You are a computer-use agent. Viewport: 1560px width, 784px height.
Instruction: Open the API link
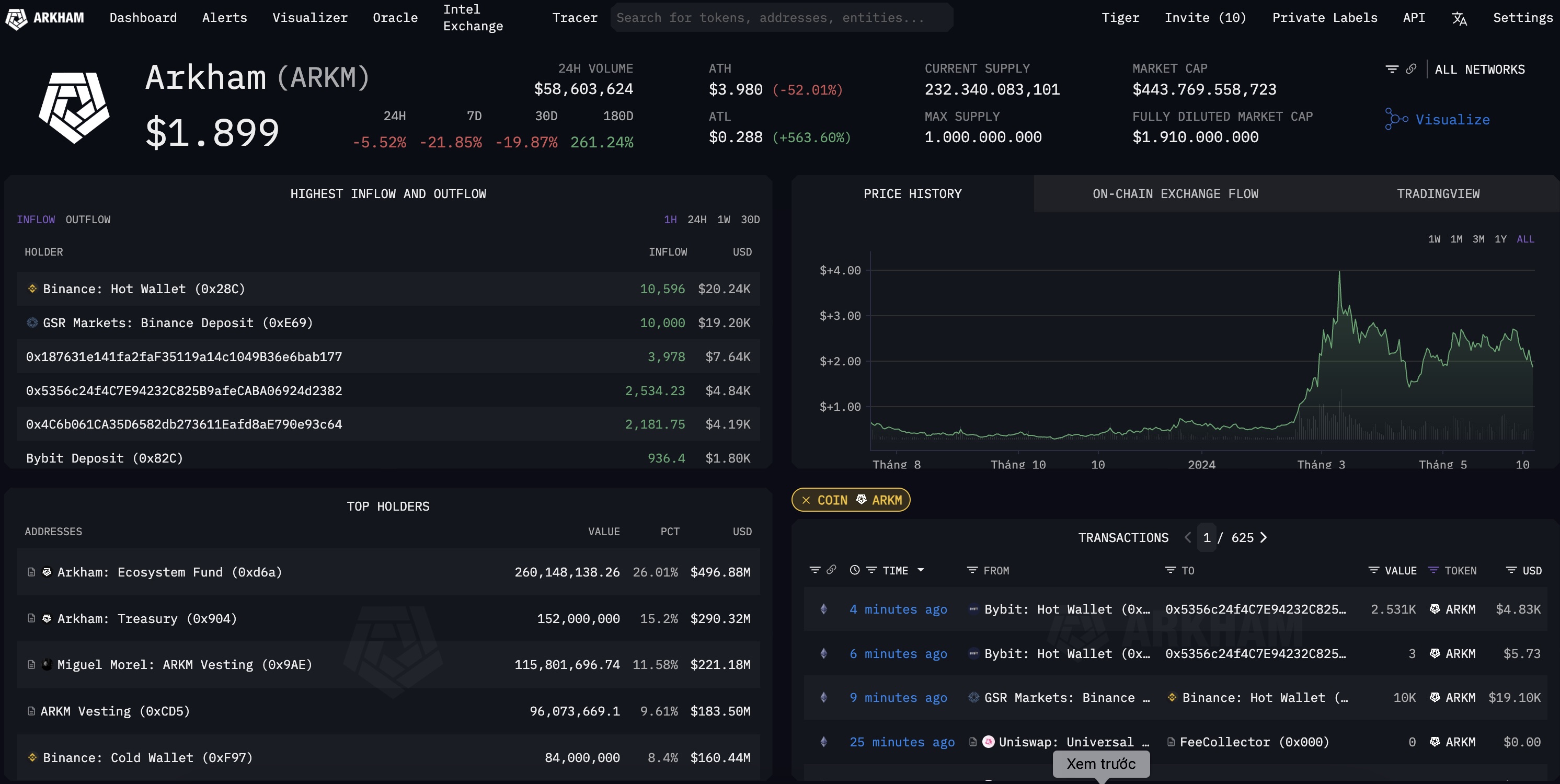point(1414,18)
